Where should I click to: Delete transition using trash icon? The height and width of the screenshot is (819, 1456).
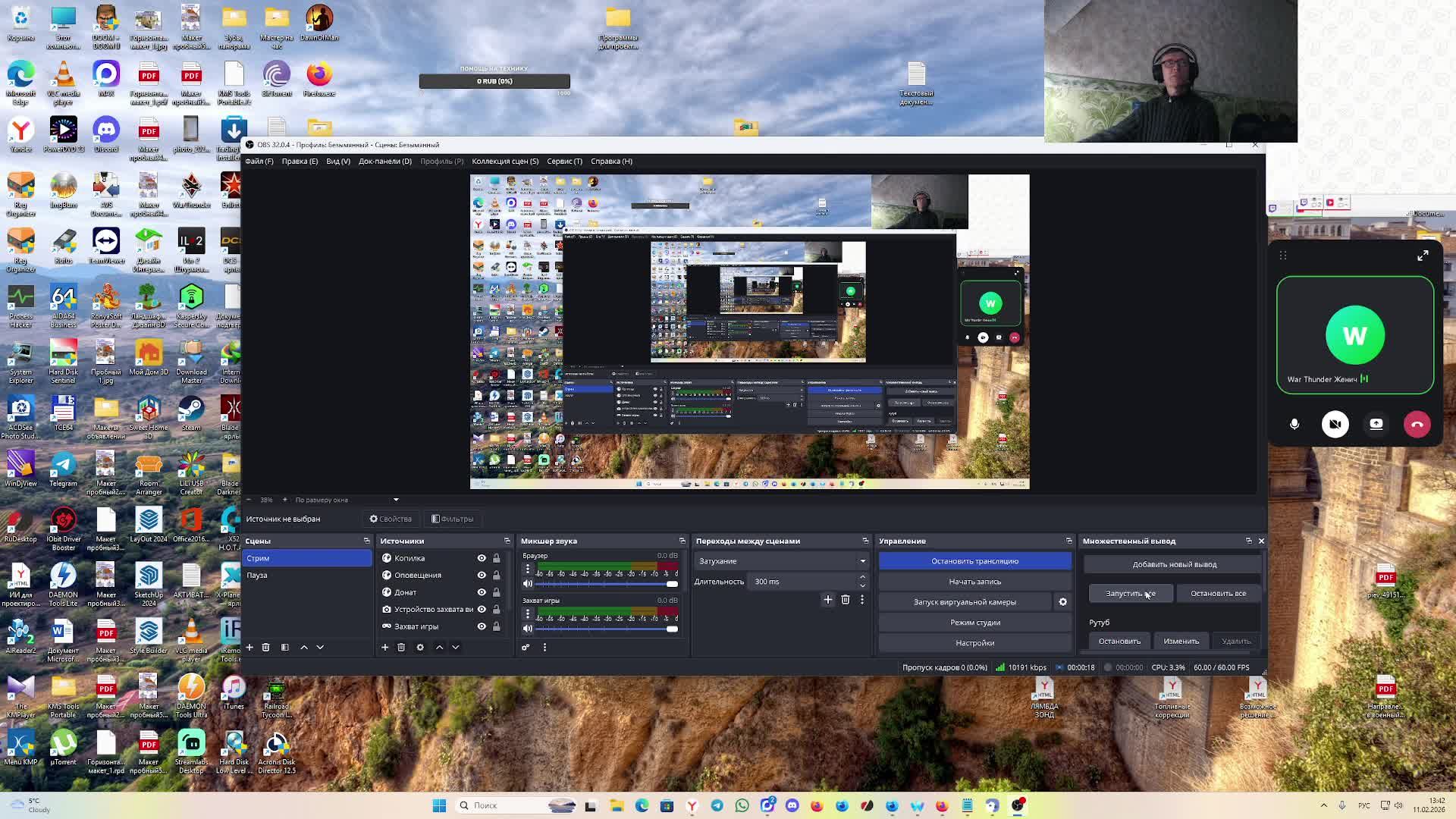click(845, 600)
